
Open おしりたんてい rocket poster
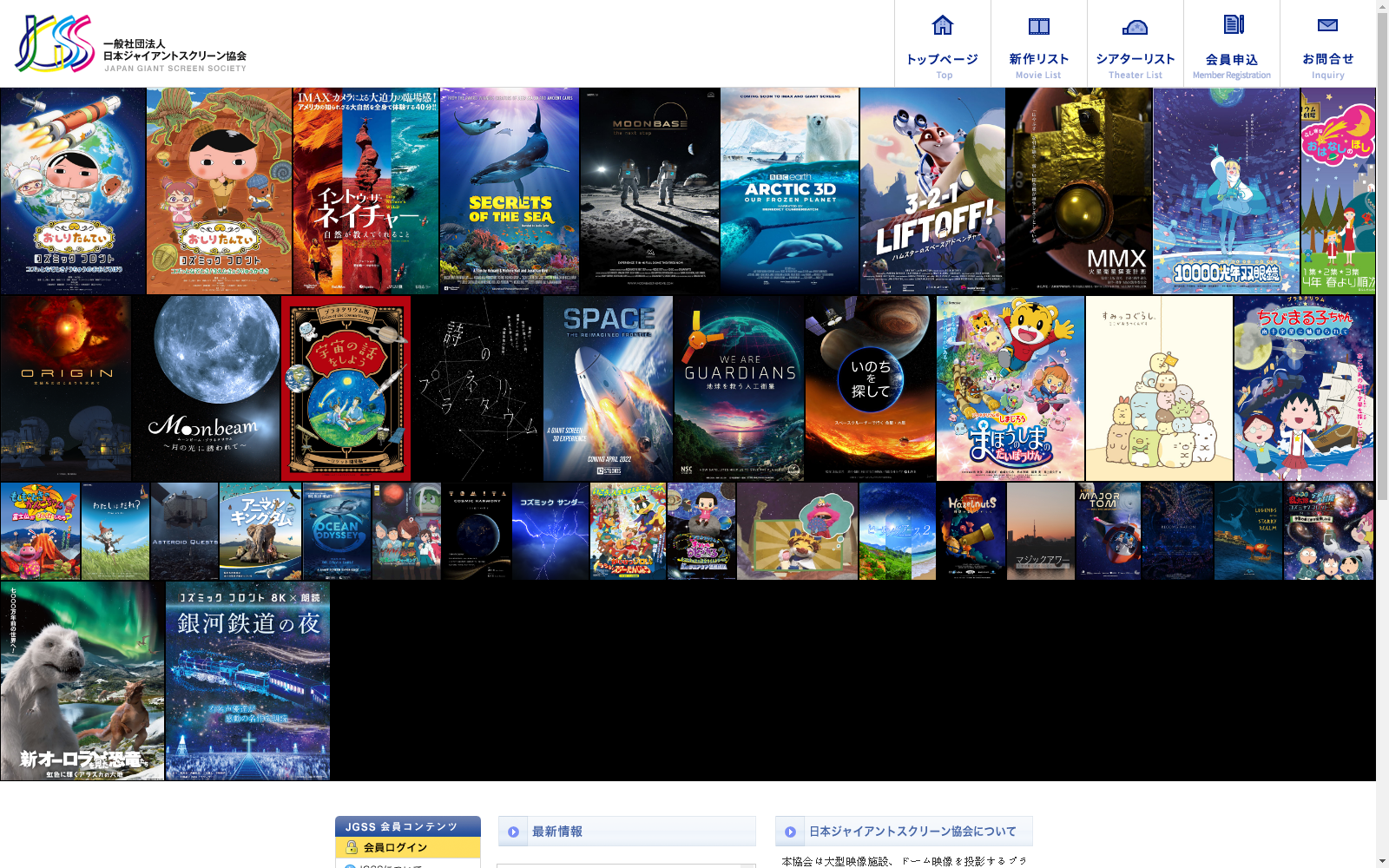(74, 191)
